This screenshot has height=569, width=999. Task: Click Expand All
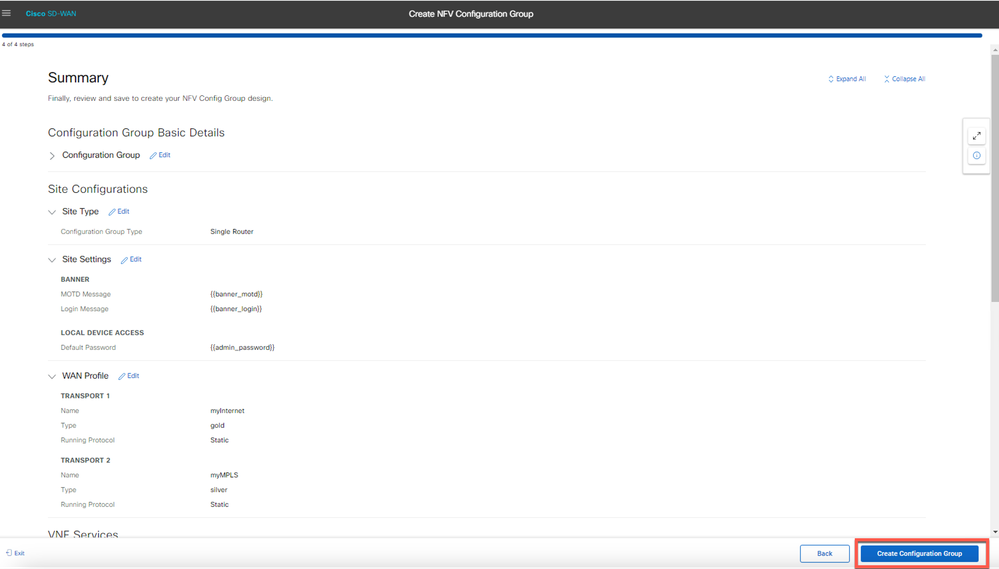click(x=847, y=79)
